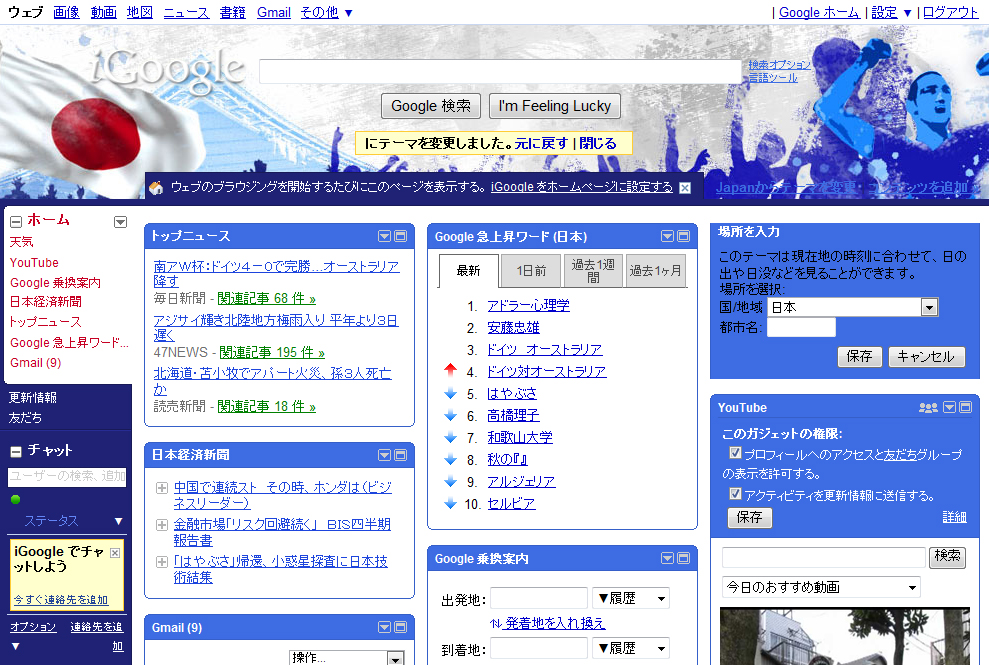Click the キャンセル button in location settings
The width and height of the screenshot is (989, 665).
[926, 357]
